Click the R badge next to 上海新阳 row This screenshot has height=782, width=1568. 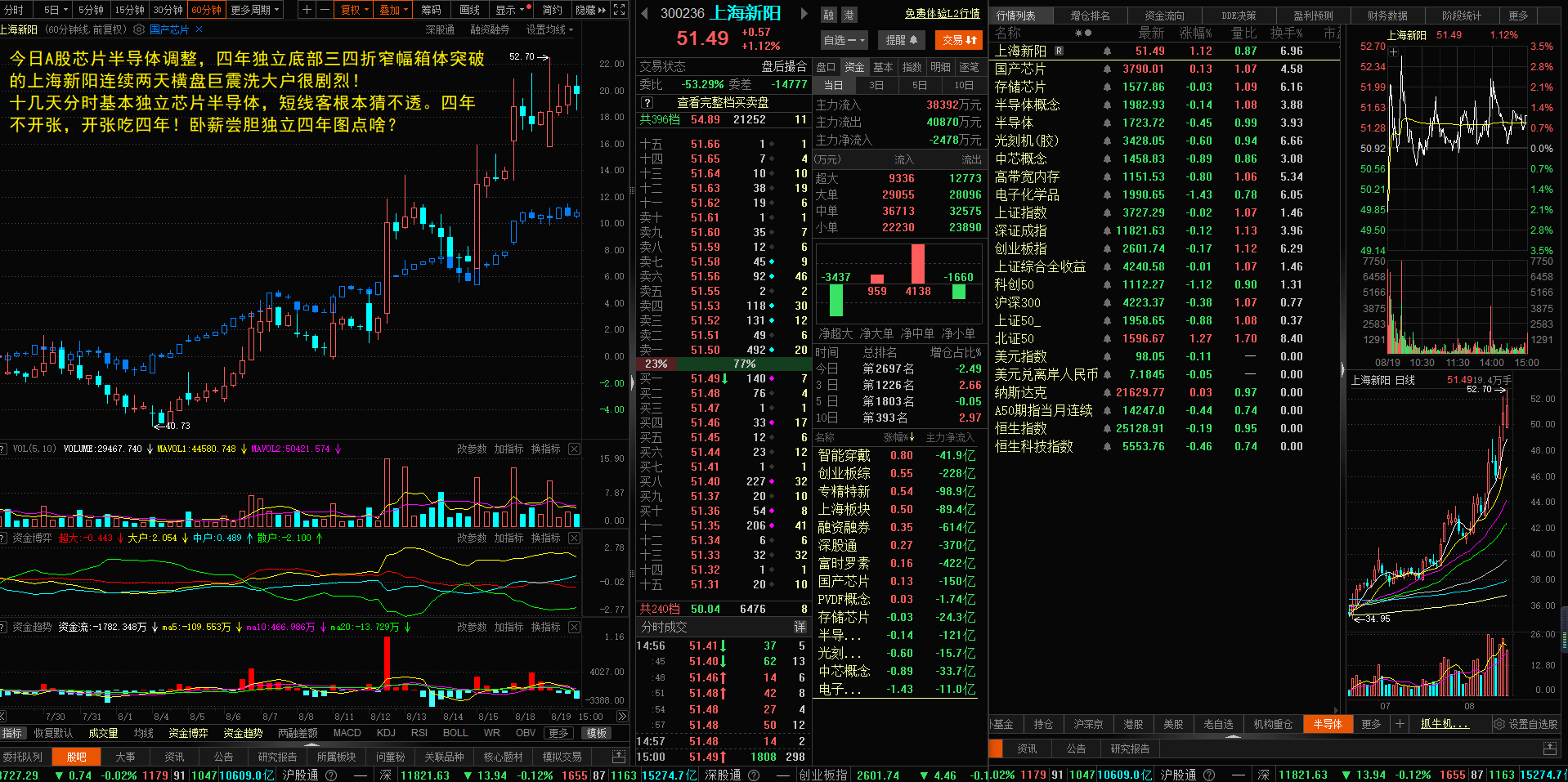click(1060, 51)
